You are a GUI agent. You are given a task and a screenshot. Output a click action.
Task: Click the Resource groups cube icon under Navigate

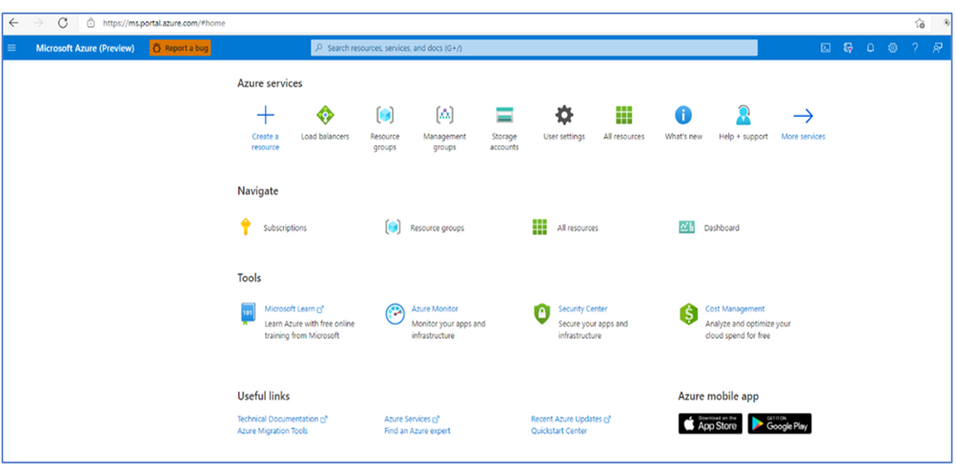(393, 227)
